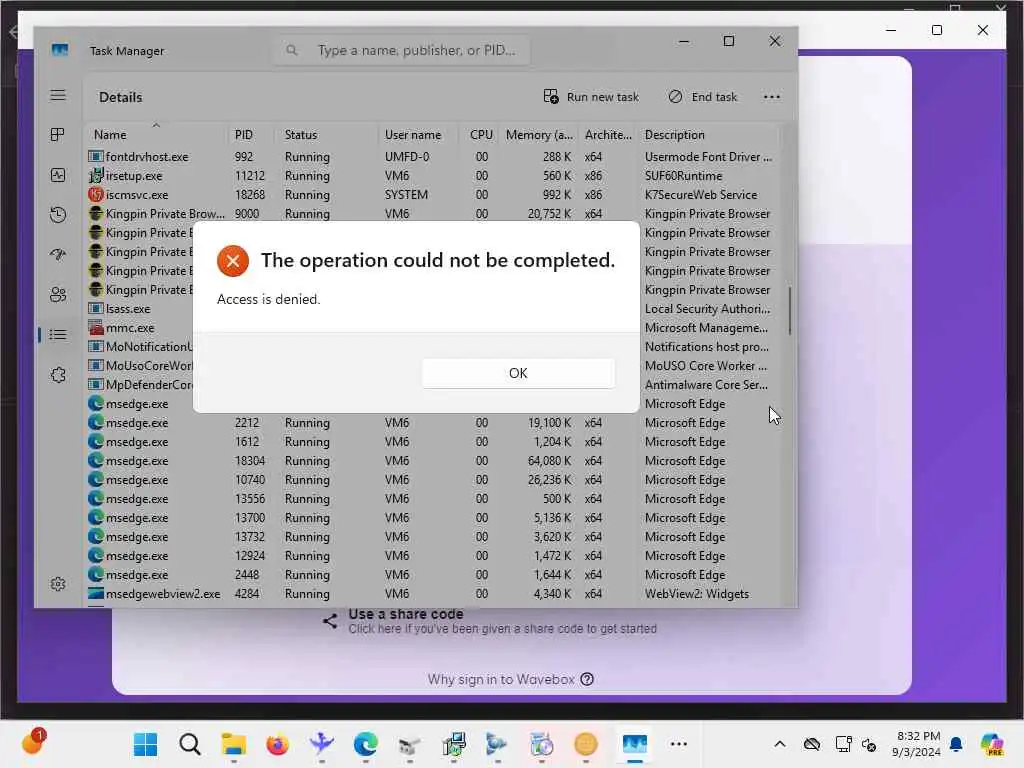Sort by the Architecture column header

[608, 135]
